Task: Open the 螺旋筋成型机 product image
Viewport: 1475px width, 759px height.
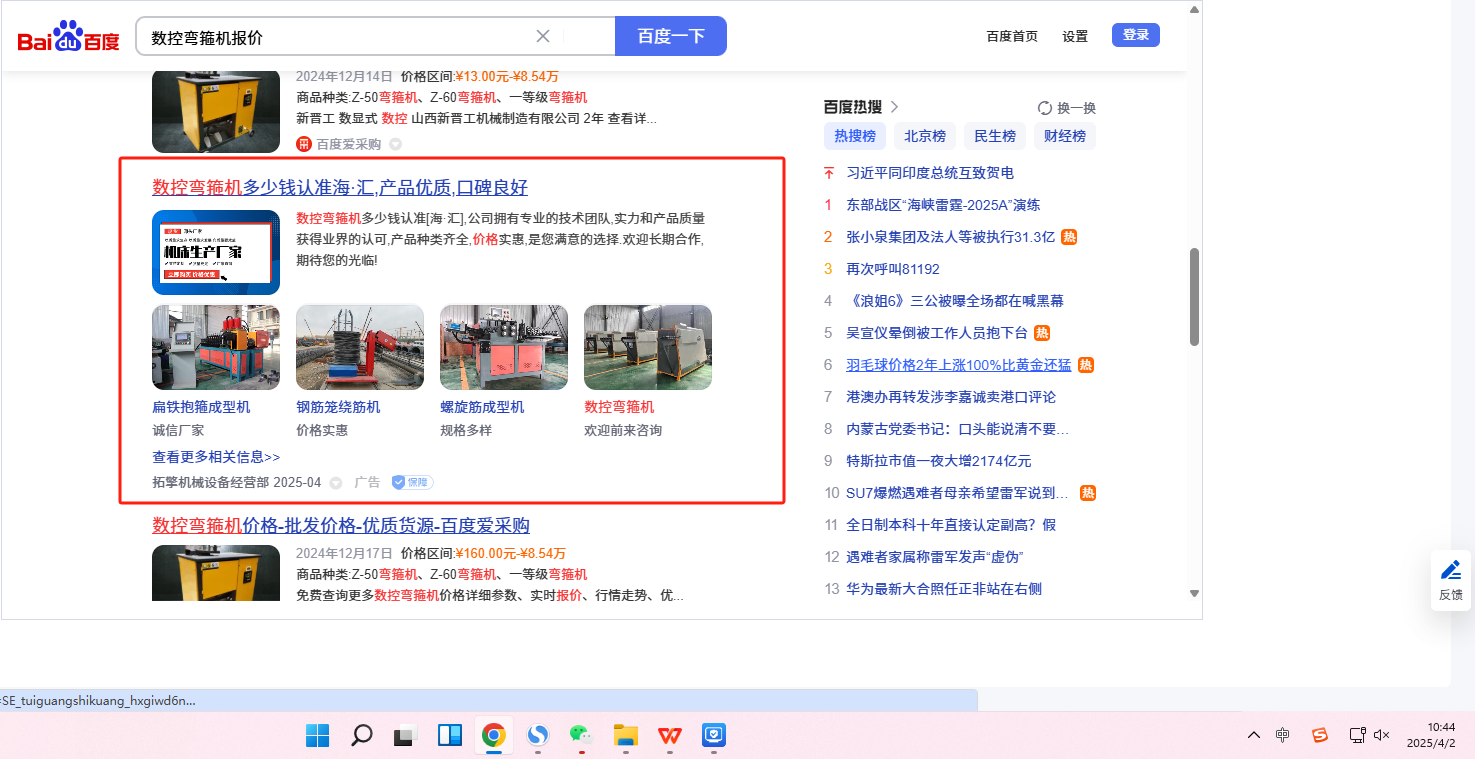Action: click(504, 347)
